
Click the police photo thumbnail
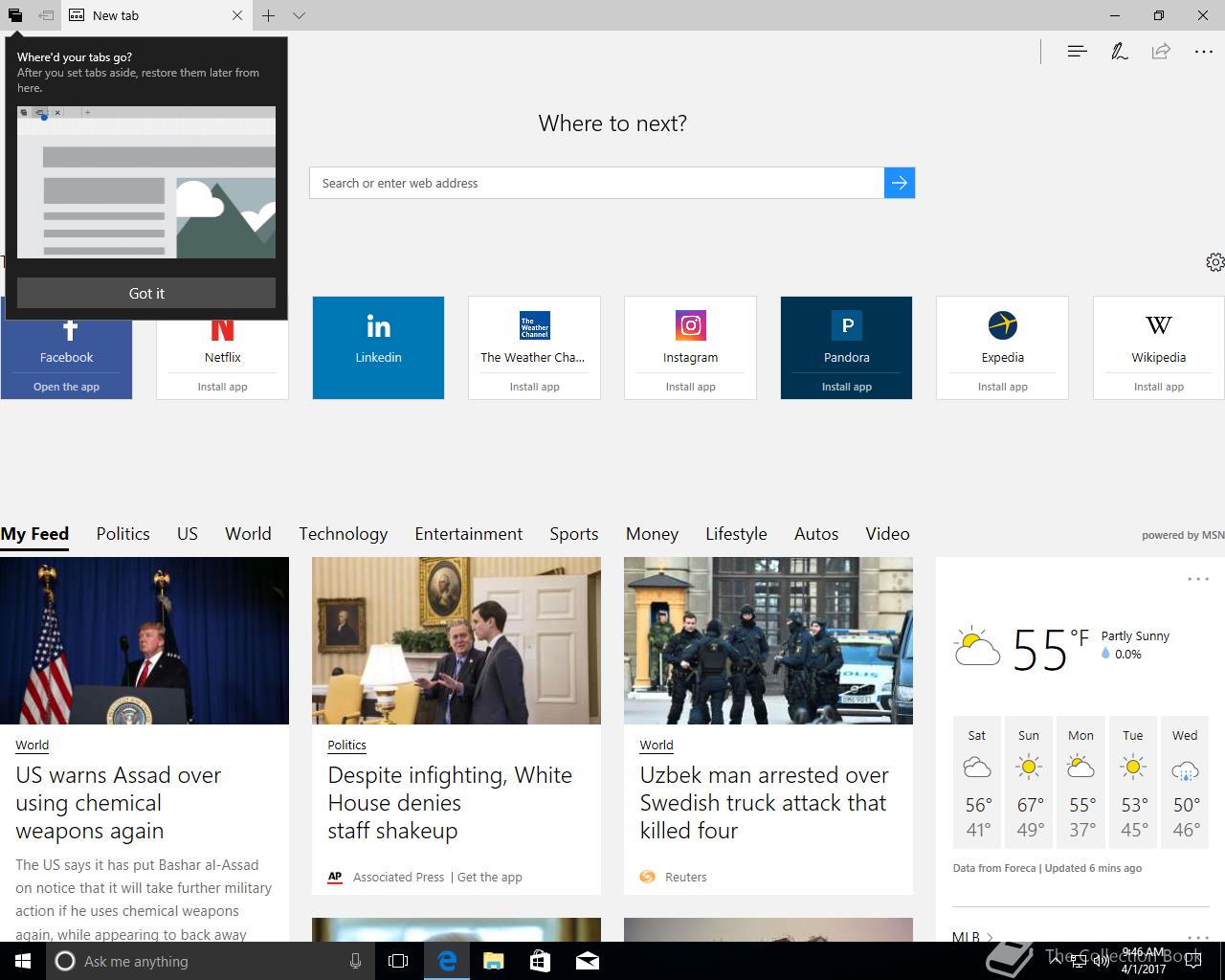768,640
